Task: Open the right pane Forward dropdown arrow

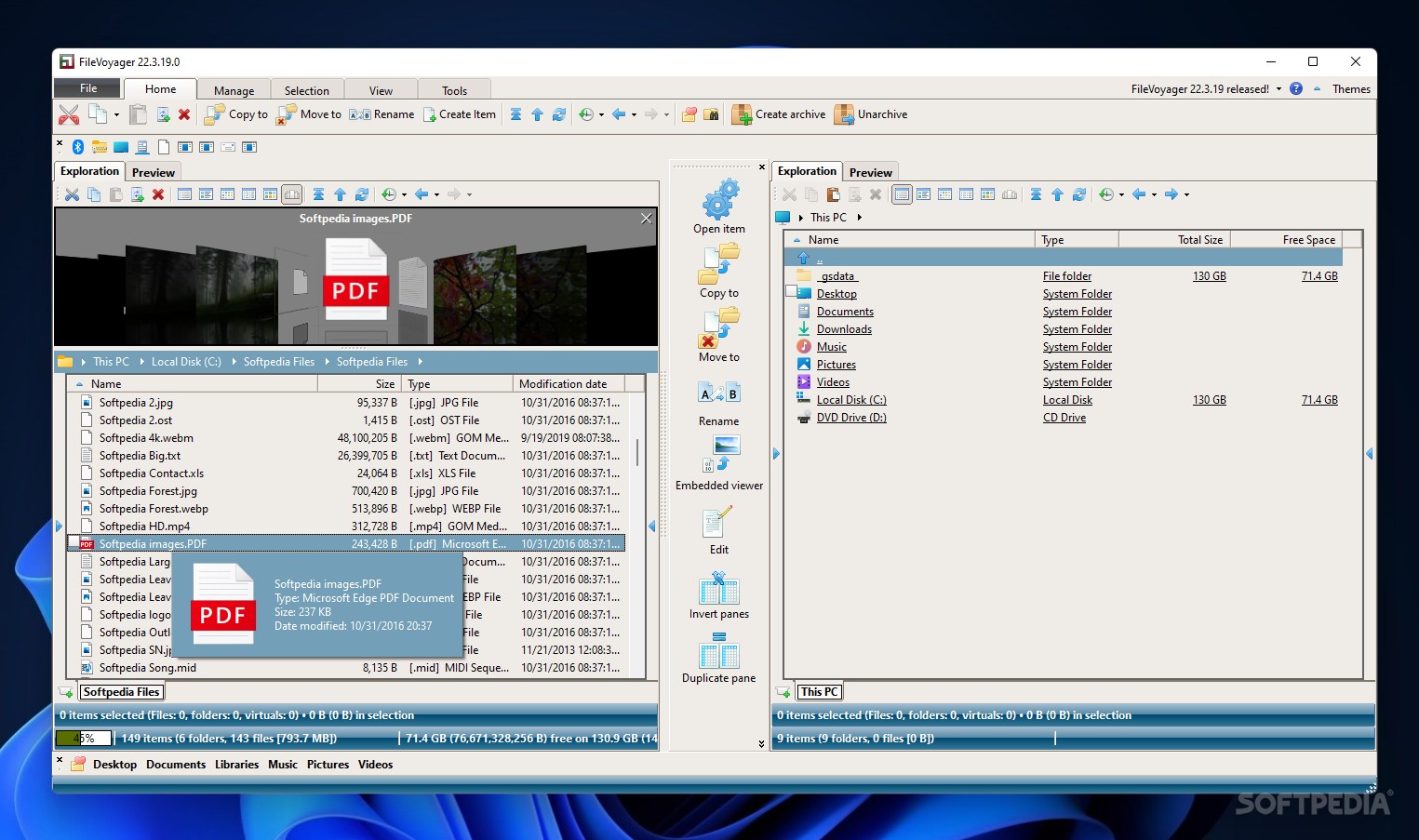Action: pos(1186,194)
